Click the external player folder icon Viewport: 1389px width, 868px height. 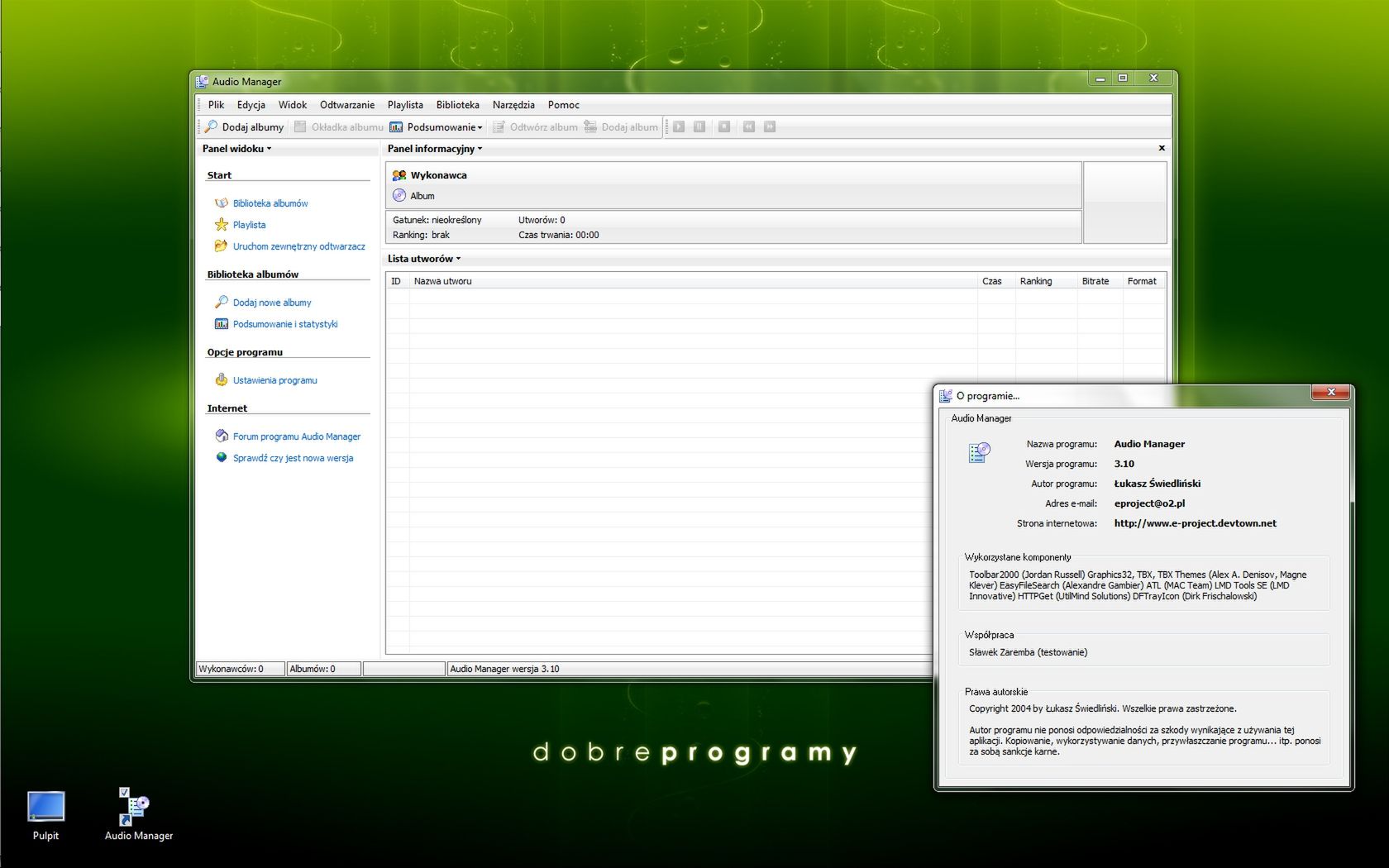221,246
